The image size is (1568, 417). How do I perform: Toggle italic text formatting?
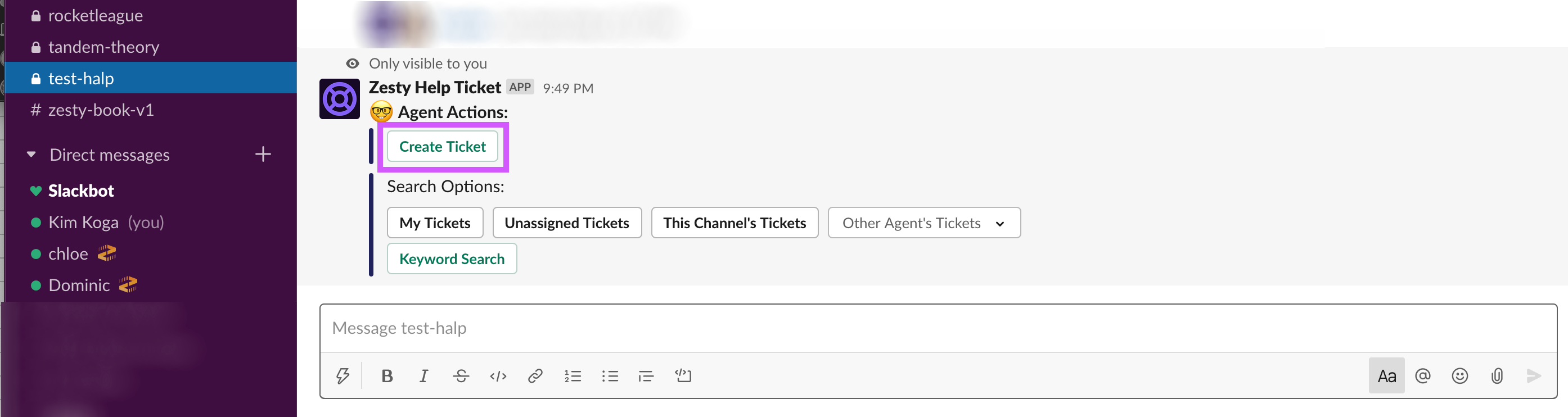(423, 375)
